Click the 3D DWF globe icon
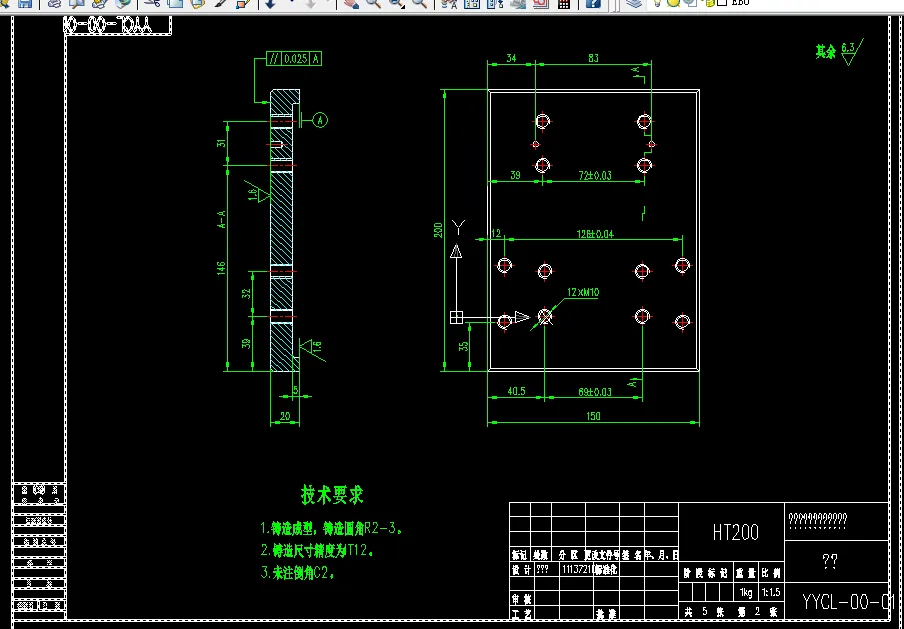904x629 pixels. 123,3
